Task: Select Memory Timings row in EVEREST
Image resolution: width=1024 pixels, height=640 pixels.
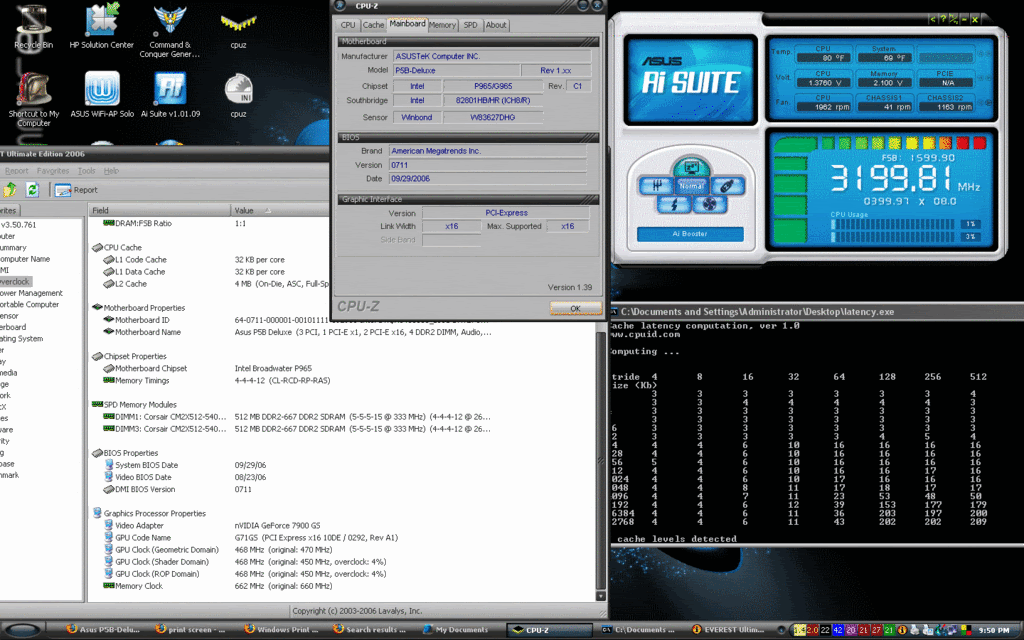Action: click(x=216, y=381)
